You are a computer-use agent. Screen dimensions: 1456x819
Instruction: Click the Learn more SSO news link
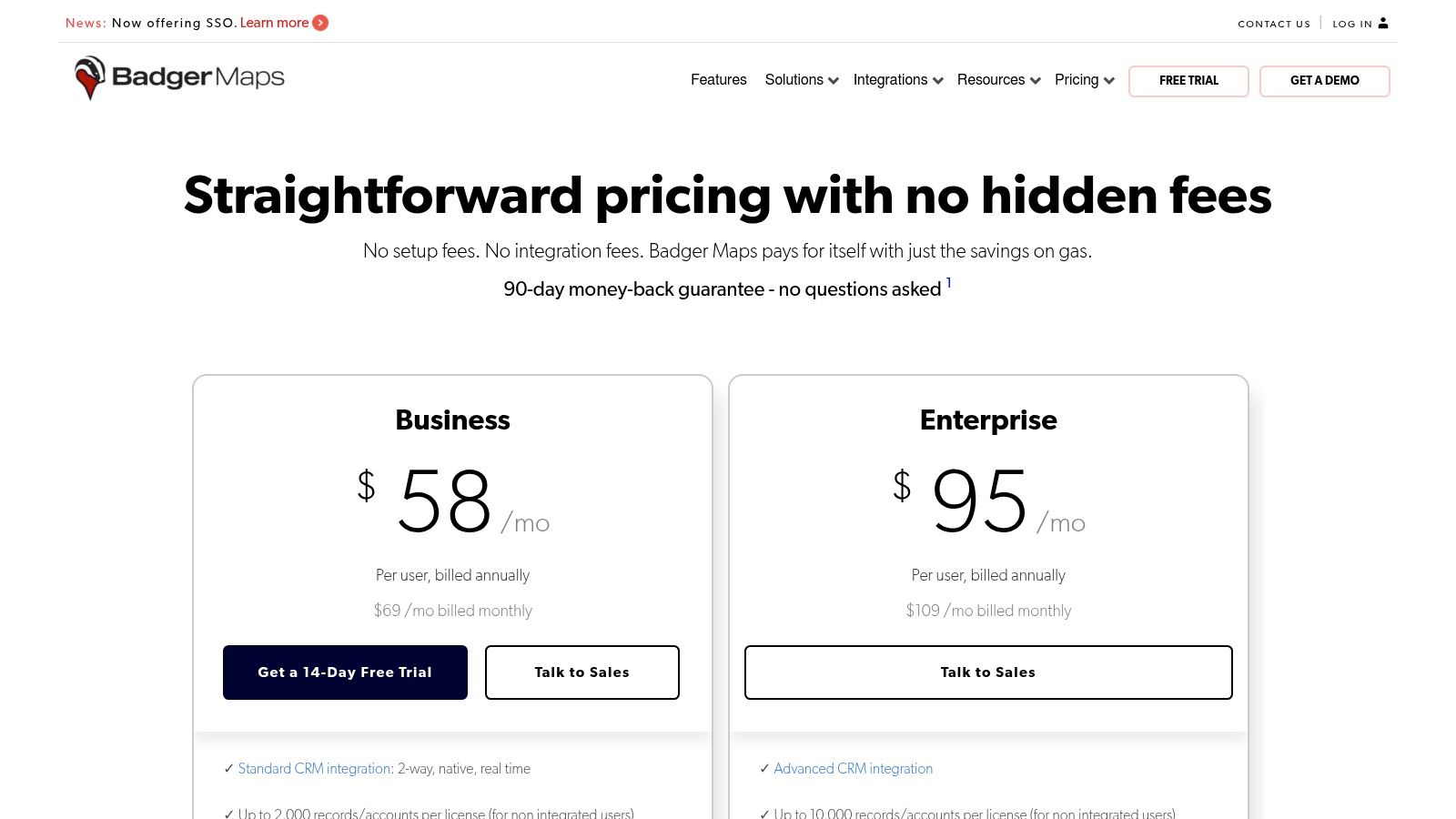click(x=274, y=23)
